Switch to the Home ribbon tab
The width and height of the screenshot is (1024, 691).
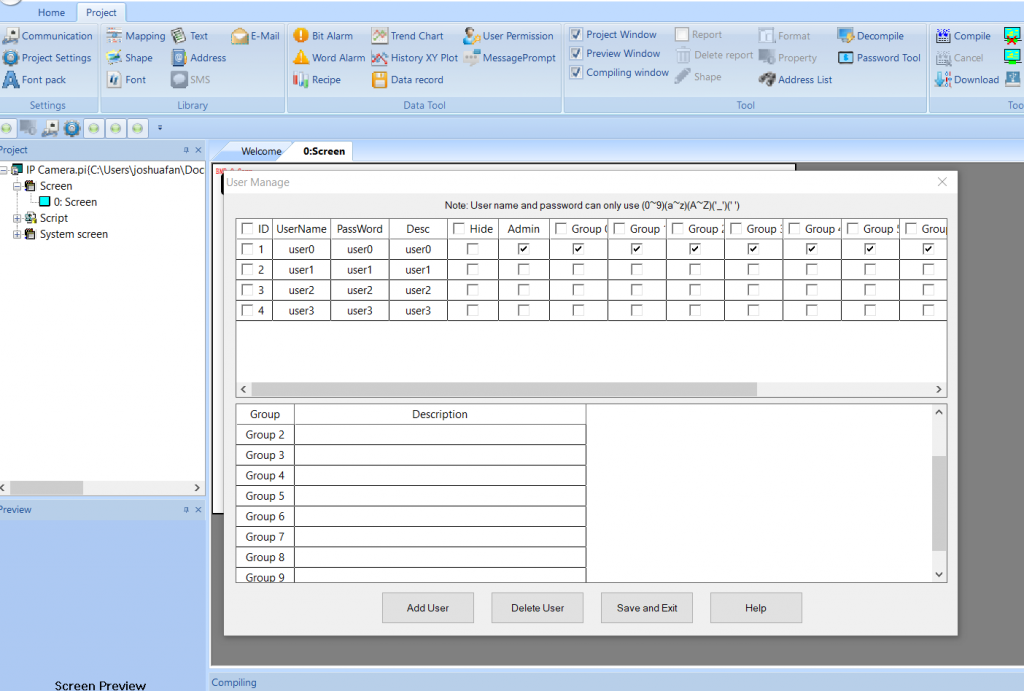[51, 13]
